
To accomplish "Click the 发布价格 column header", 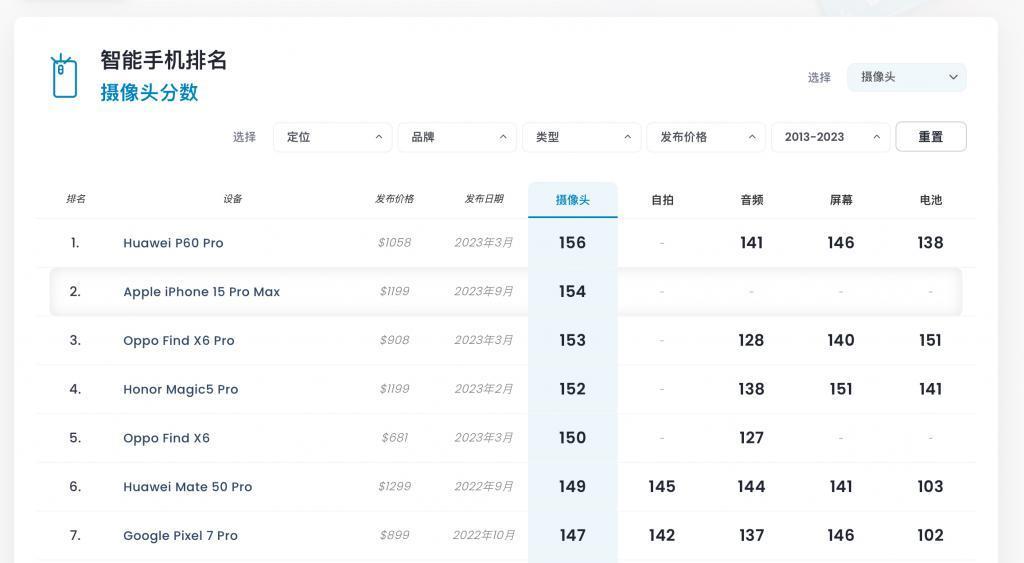I will [394, 199].
